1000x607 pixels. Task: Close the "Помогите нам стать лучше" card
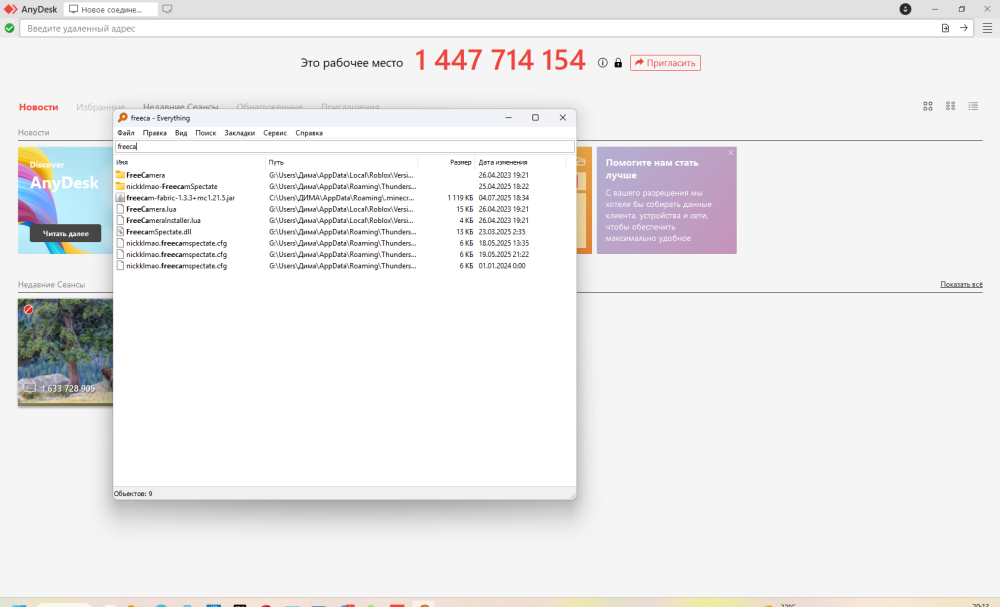coord(730,153)
